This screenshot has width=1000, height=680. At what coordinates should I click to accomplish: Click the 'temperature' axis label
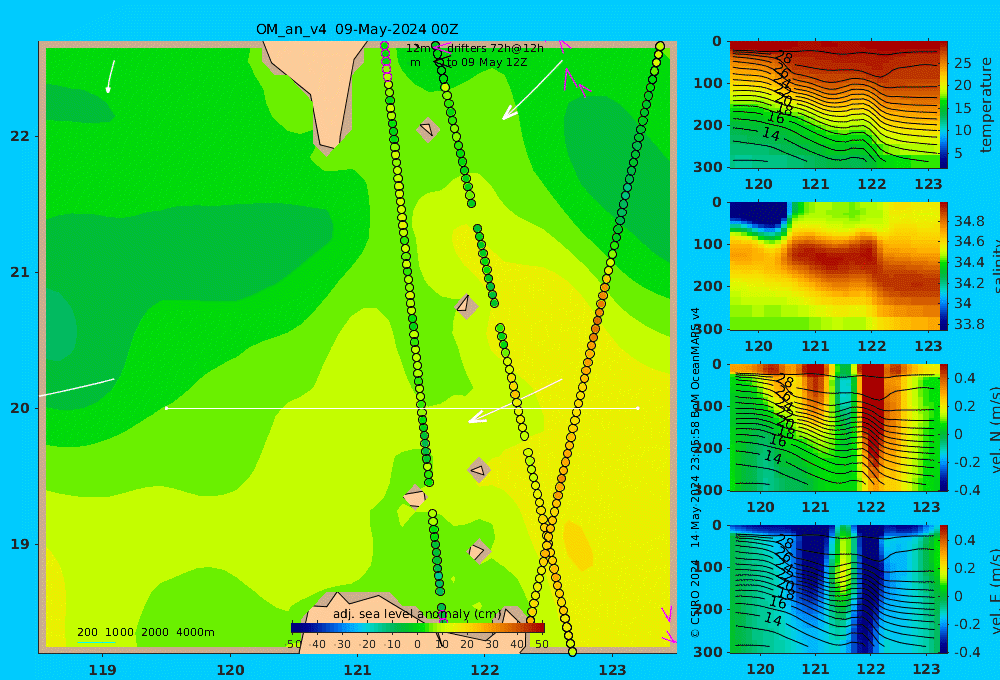(x=986, y=105)
